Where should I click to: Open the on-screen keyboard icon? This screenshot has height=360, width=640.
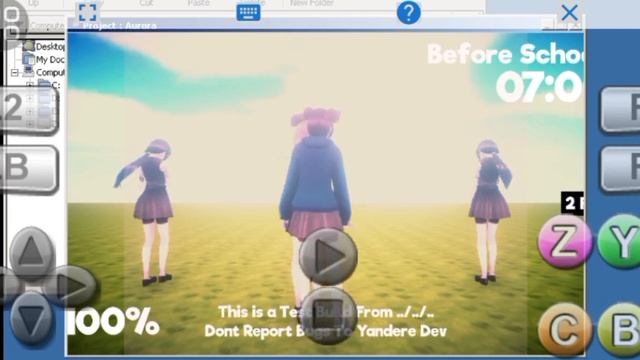tap(248, 12)
